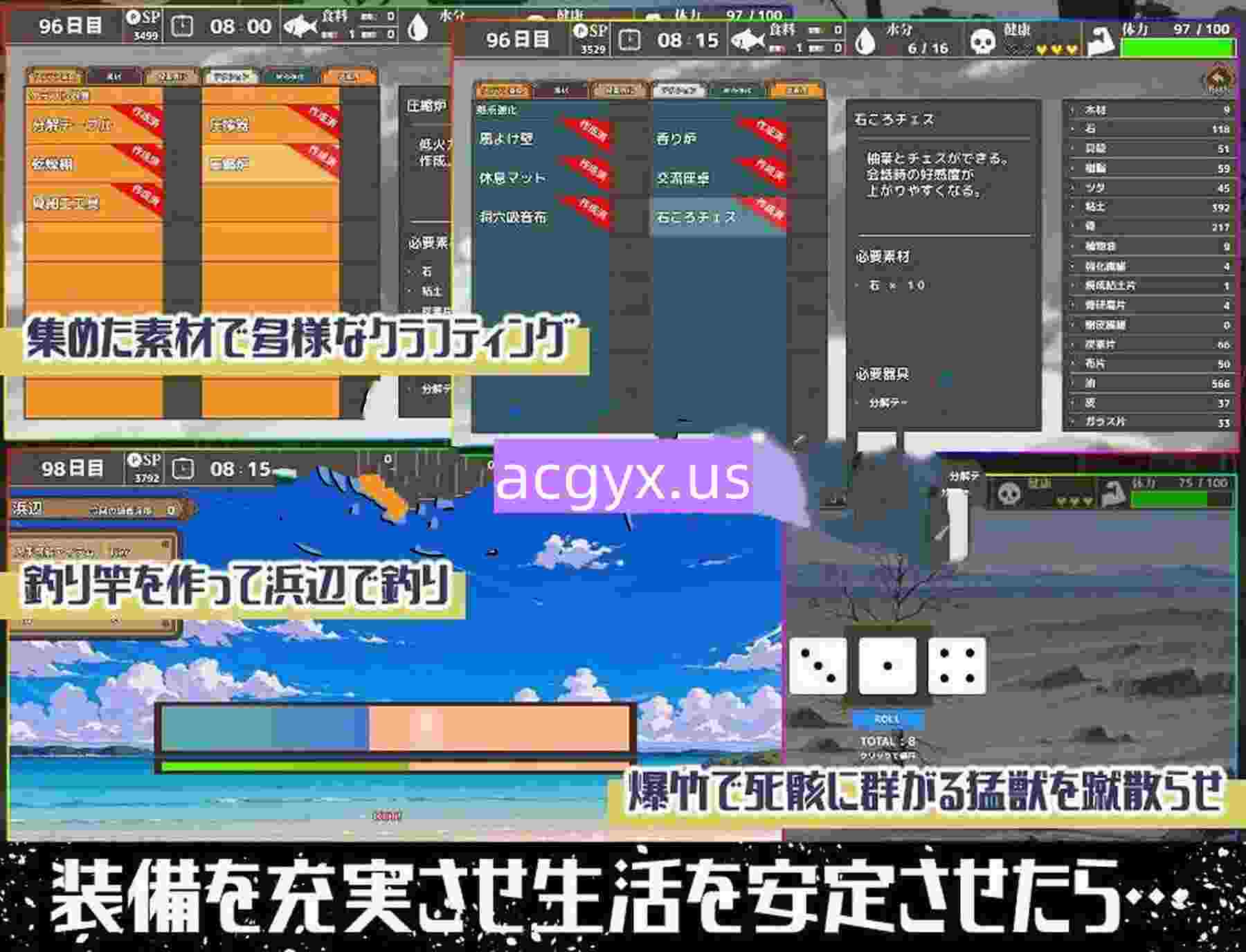Select the water drop 水分 icon
The height and width of the screenshot is (952, 1246).
pos(865,40)
